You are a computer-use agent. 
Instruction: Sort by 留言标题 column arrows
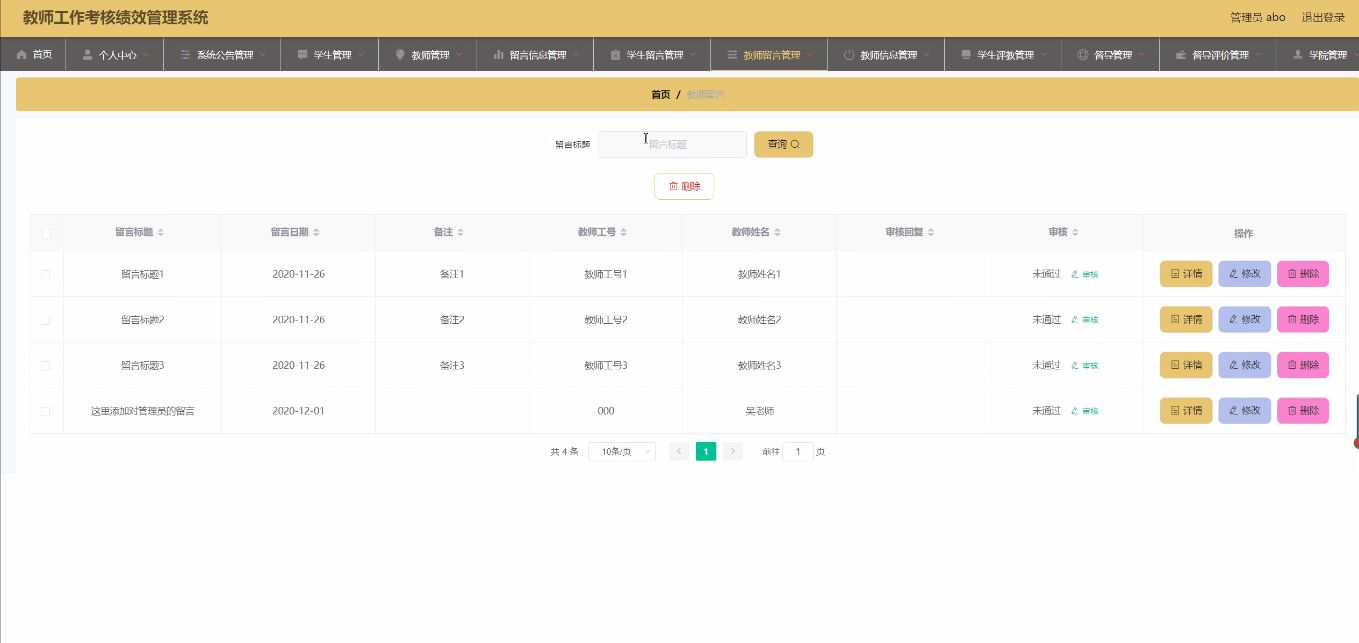pyautogui.click(x=160, y=232)
